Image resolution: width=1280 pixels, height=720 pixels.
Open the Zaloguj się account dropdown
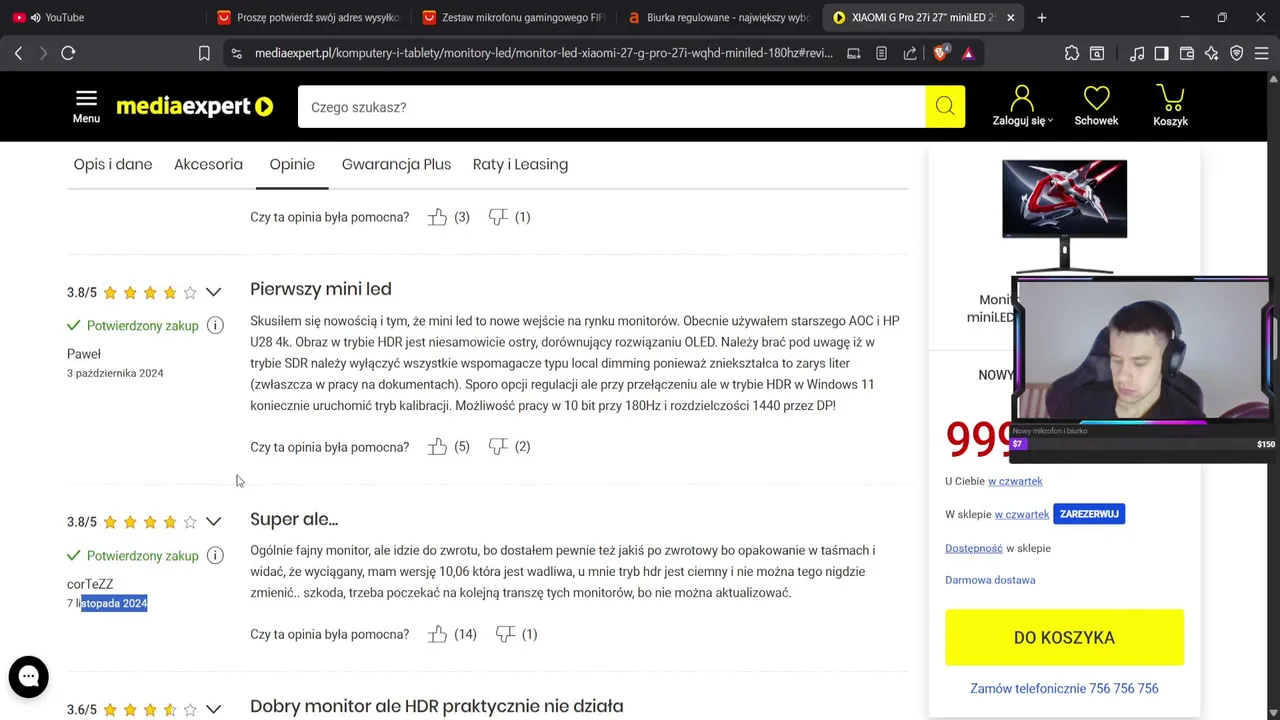pos(1022,106)
